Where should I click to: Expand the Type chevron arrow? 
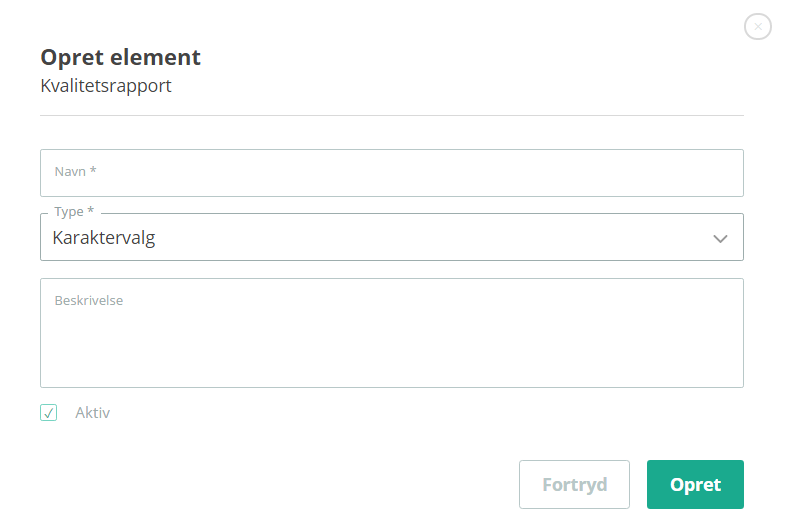point(720,239)
